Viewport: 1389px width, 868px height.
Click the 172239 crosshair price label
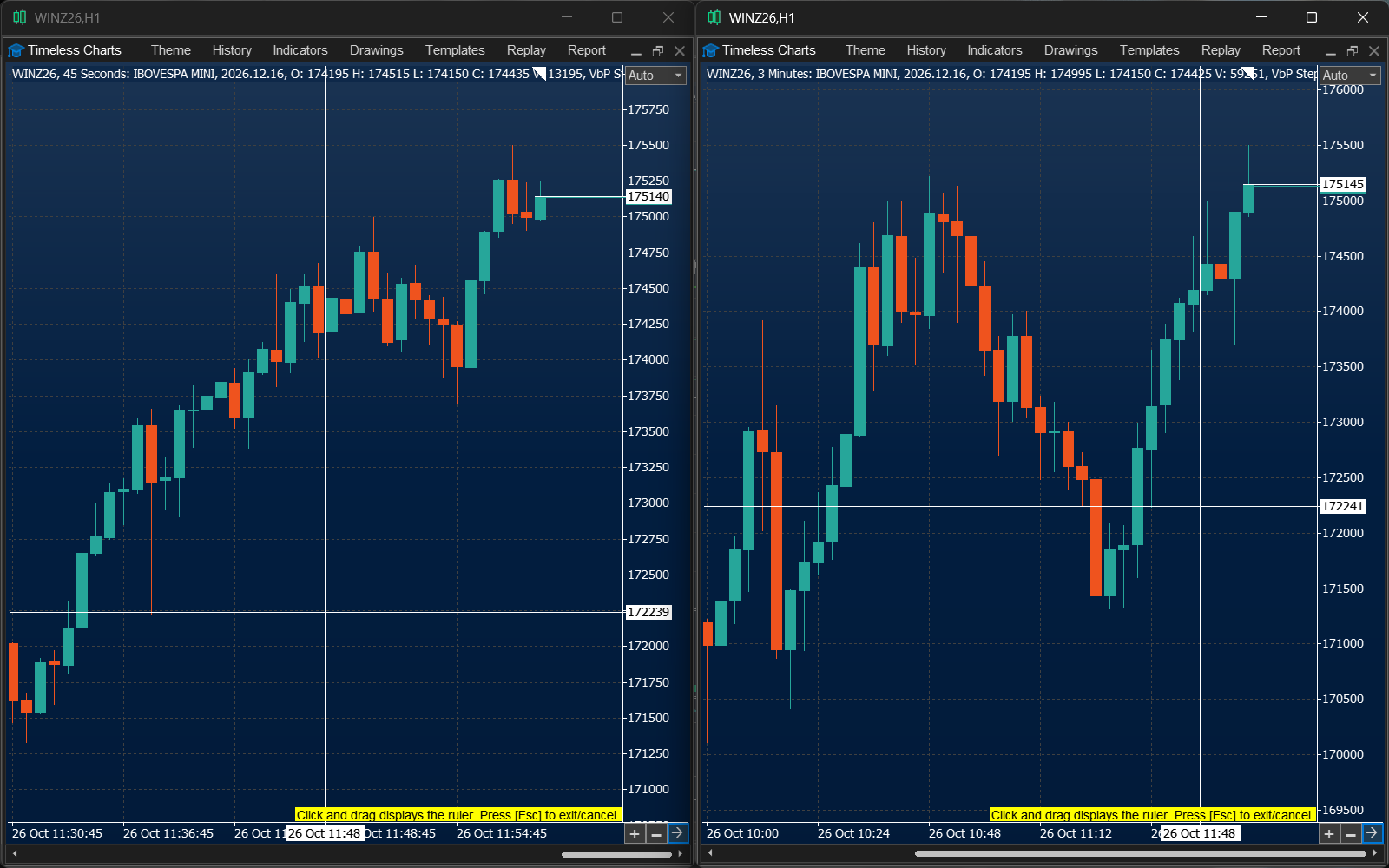(648, 612)
